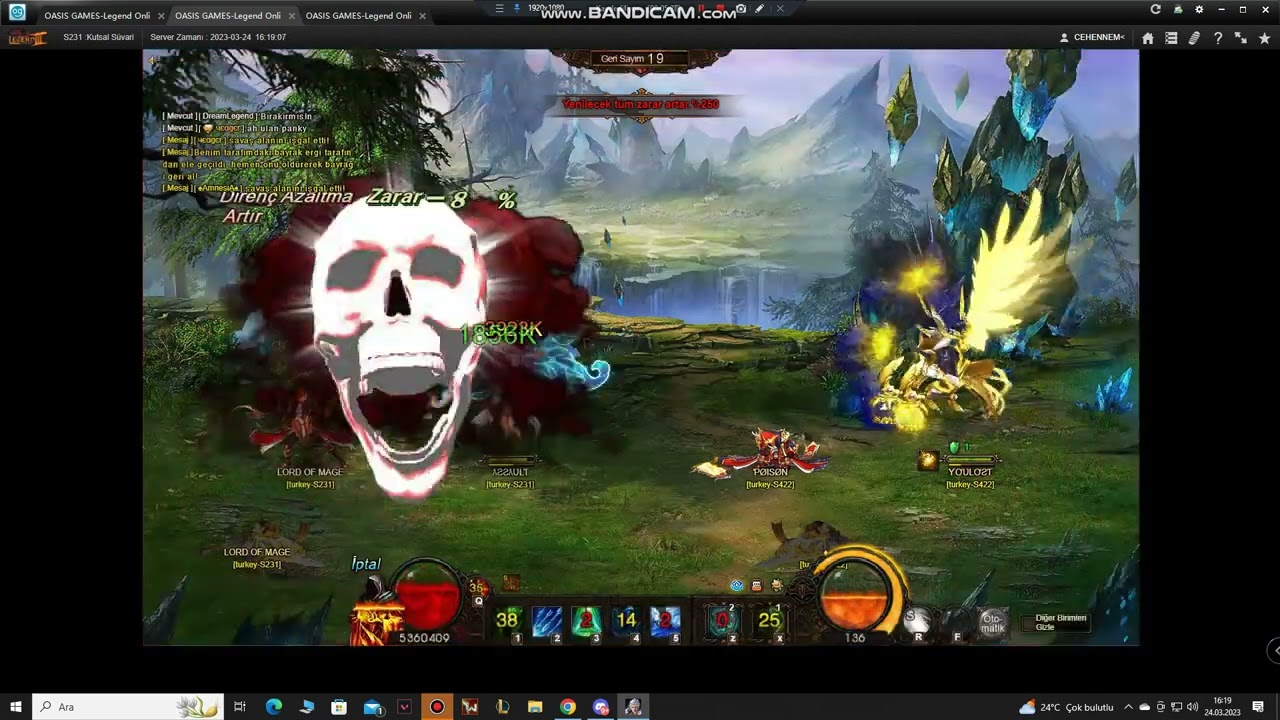Use skill slot 5 with blue icon
The width and height of the screenshot is (1280, 720).
(665, 620)
